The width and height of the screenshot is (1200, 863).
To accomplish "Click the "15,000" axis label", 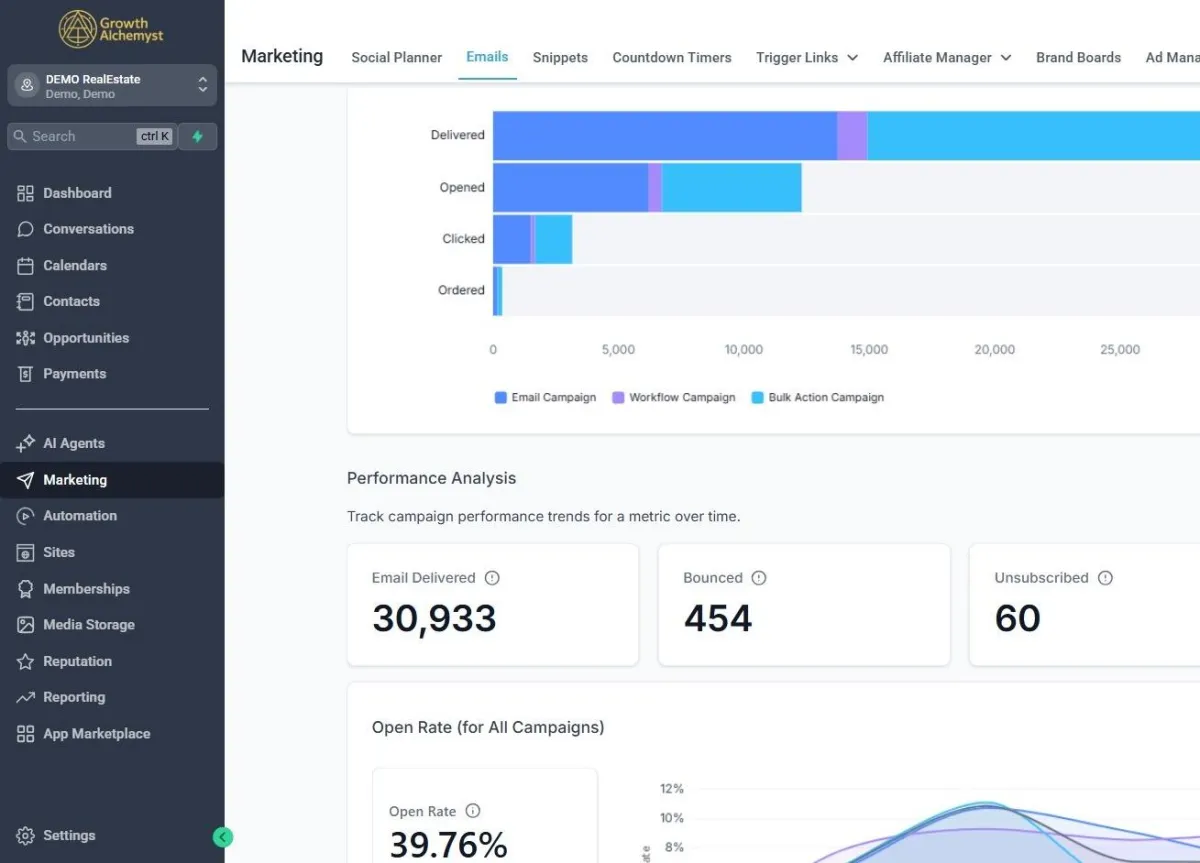I will [869, 350].
